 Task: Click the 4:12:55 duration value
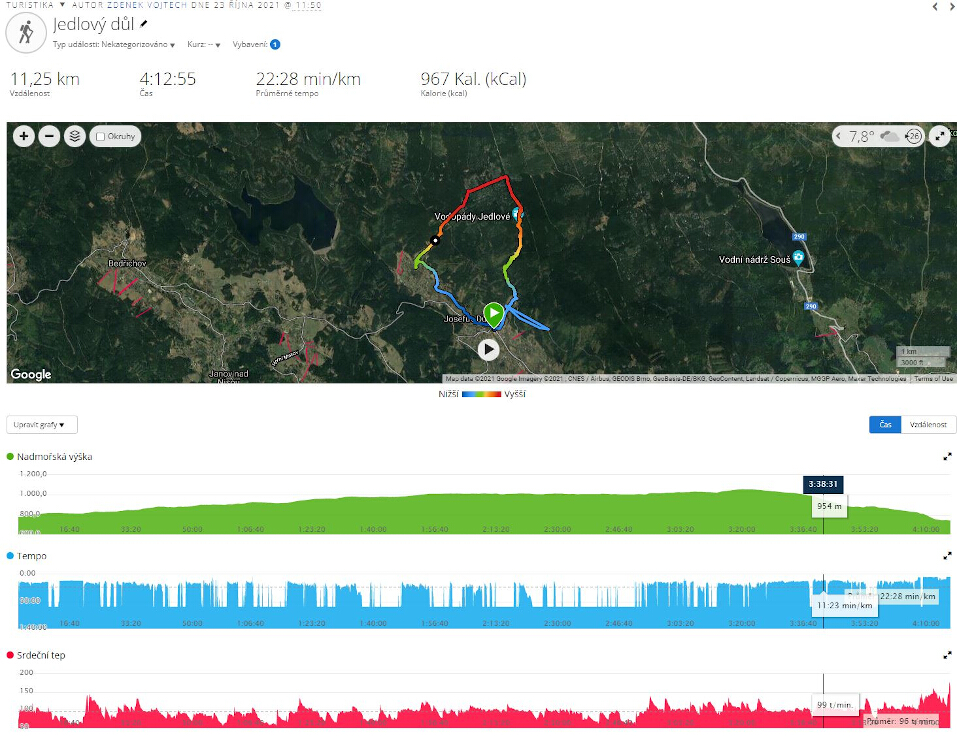(x=168, y=79)
